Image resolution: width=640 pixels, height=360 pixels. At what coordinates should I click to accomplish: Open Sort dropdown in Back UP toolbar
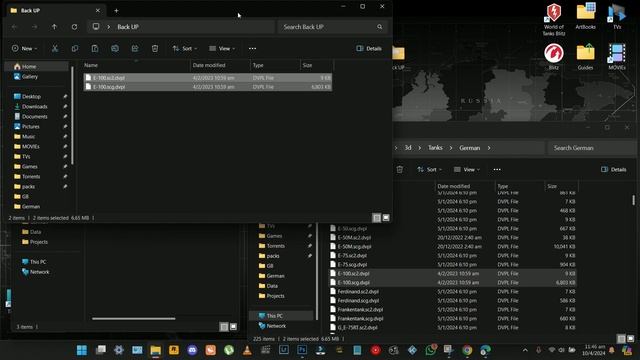[x=185, y=49]
